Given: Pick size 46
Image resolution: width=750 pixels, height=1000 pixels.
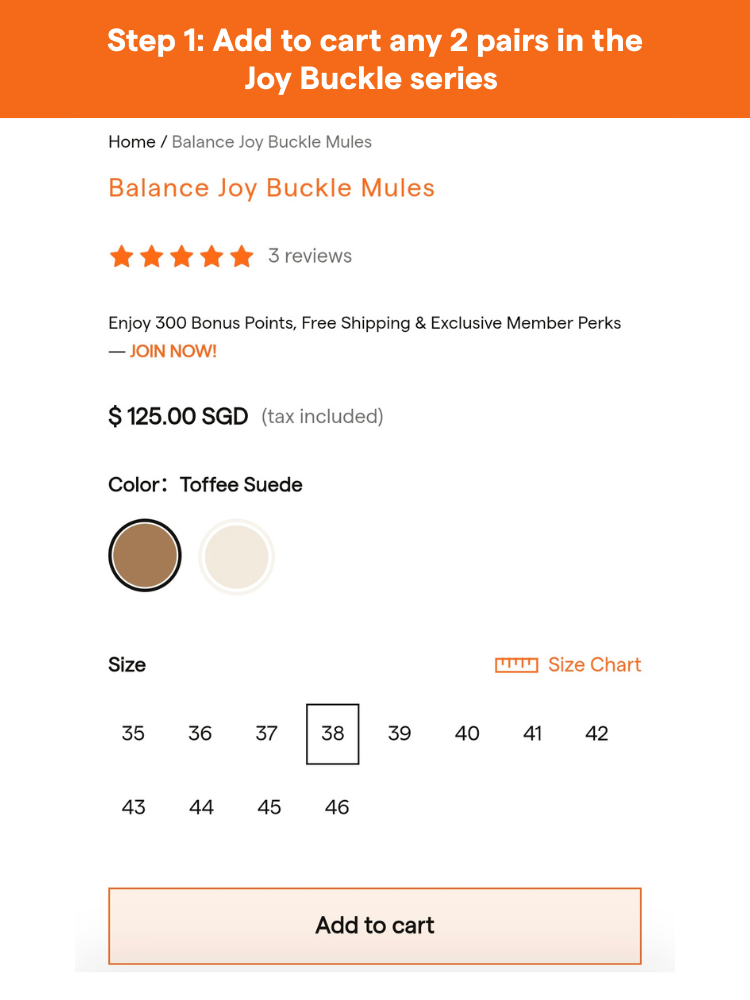Looking at the screenshot, I should [337, 807].
